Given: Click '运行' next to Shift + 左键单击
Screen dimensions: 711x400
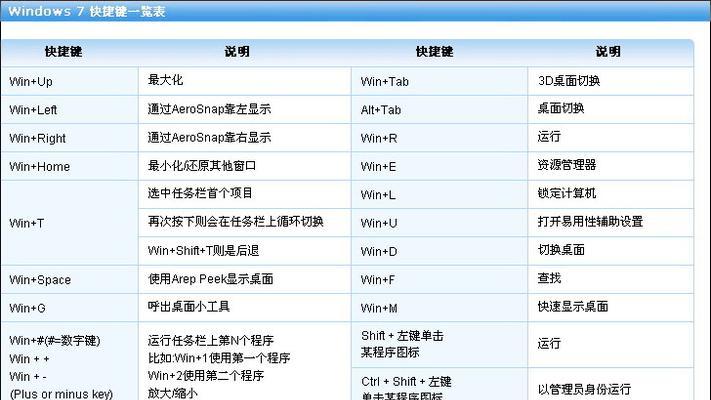Looking at the screenshot, I should tap(549, 344).
